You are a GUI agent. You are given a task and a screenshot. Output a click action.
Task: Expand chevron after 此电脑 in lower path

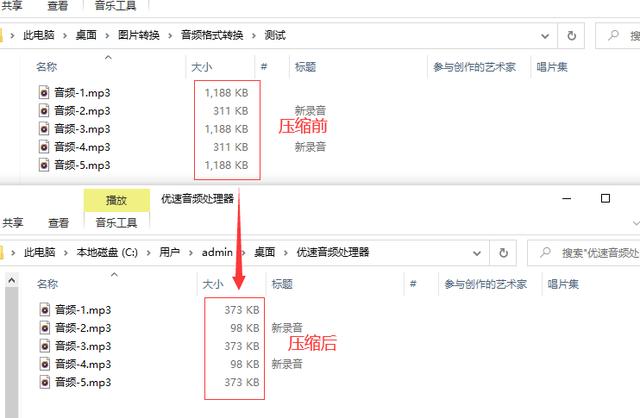pyautogui.click(x=66, y=253)
